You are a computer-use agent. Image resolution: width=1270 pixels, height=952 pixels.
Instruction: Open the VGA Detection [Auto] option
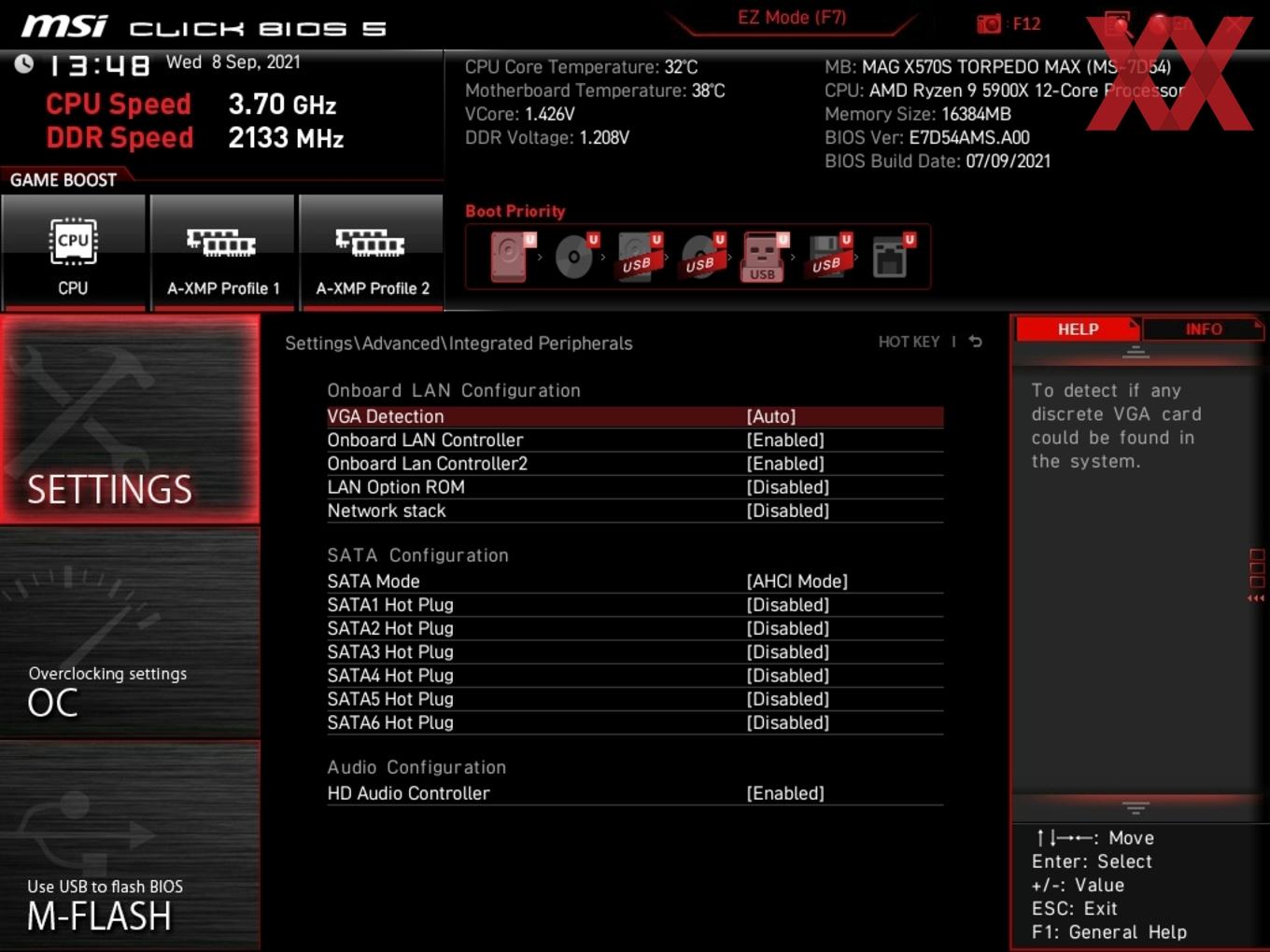(635, 416)
